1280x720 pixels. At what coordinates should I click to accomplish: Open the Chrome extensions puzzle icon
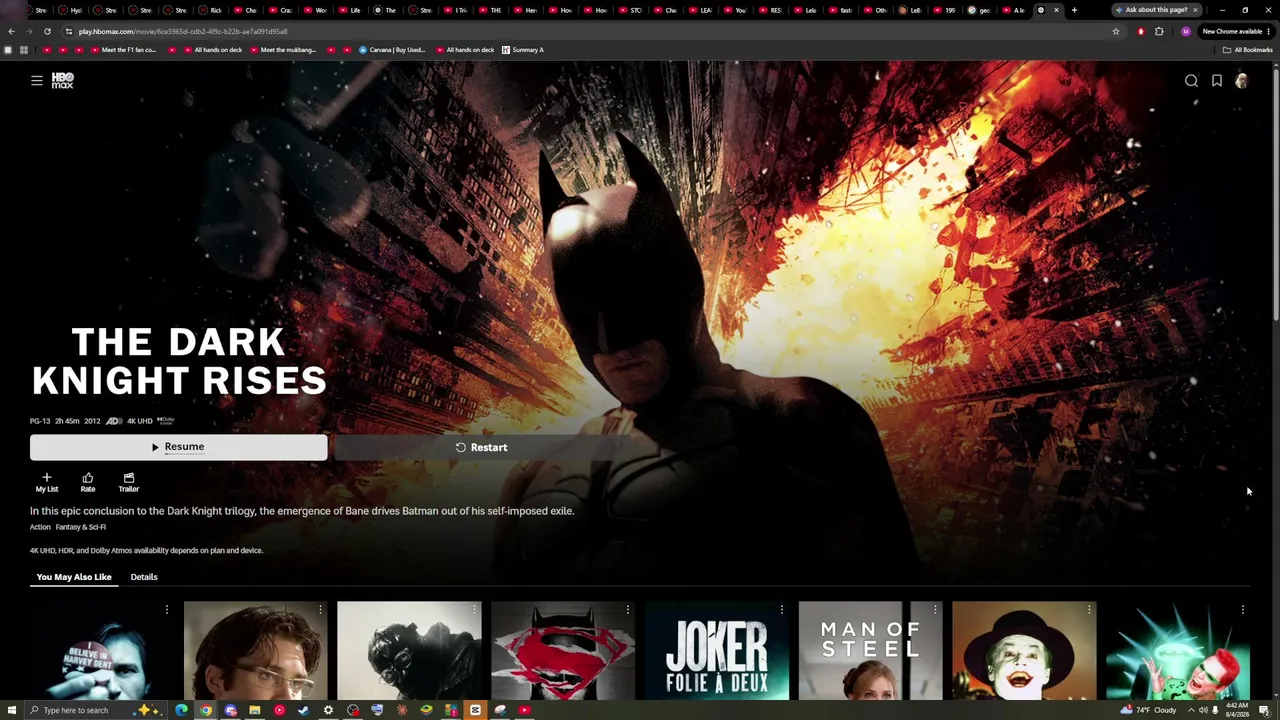[1159, 31]
